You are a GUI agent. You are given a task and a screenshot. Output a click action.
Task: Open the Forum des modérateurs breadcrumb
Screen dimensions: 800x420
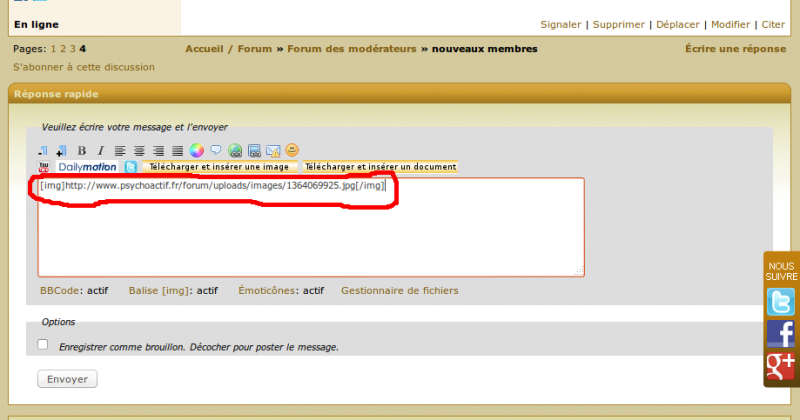point(352,48)
